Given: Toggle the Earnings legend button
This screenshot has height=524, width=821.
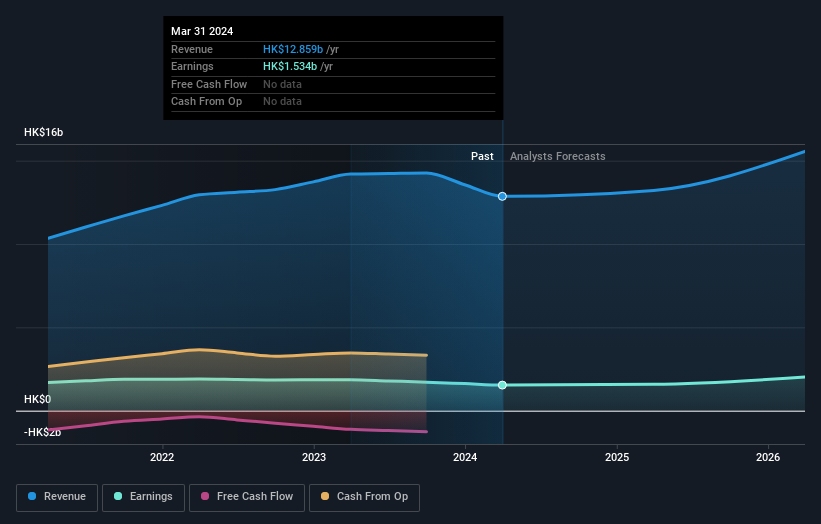Looking at the screenshot, I should click(x=143, y=497).
